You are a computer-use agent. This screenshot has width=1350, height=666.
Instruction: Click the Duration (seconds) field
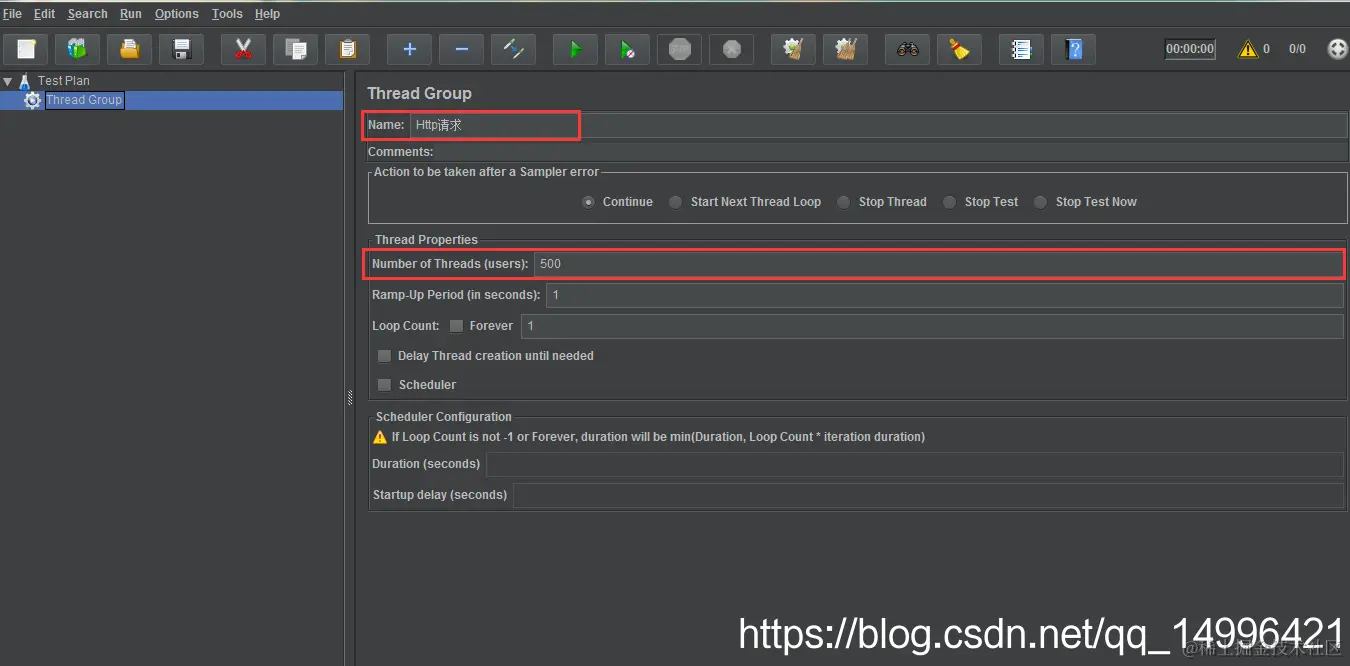coord(914,464)
